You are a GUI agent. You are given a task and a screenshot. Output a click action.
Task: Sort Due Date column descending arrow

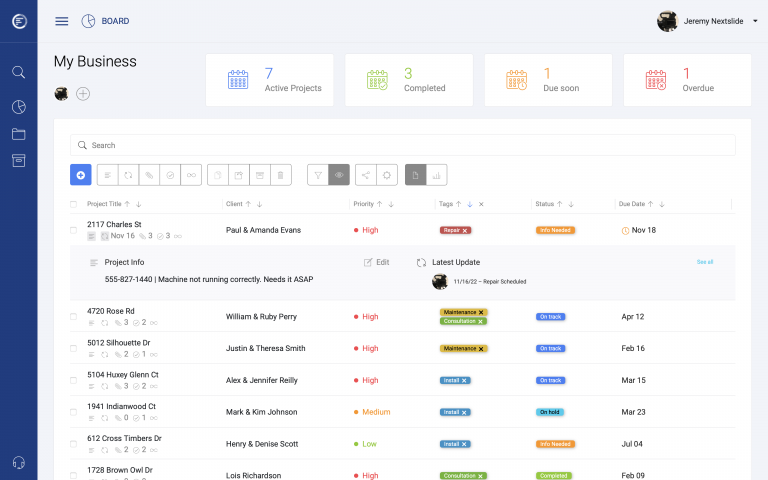662,204
